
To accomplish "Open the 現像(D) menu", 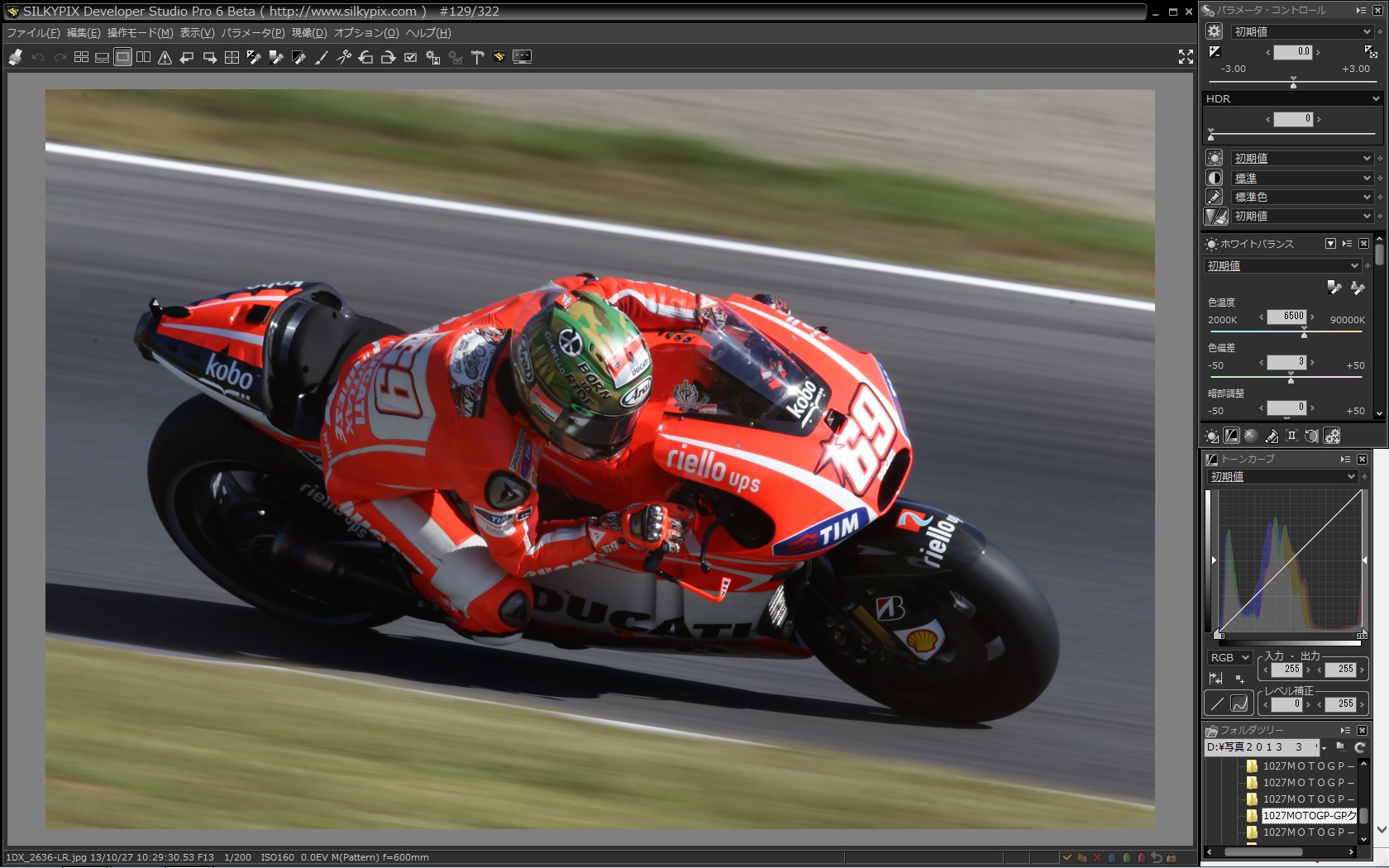I will pyautogui.click(x=309, y=33).
